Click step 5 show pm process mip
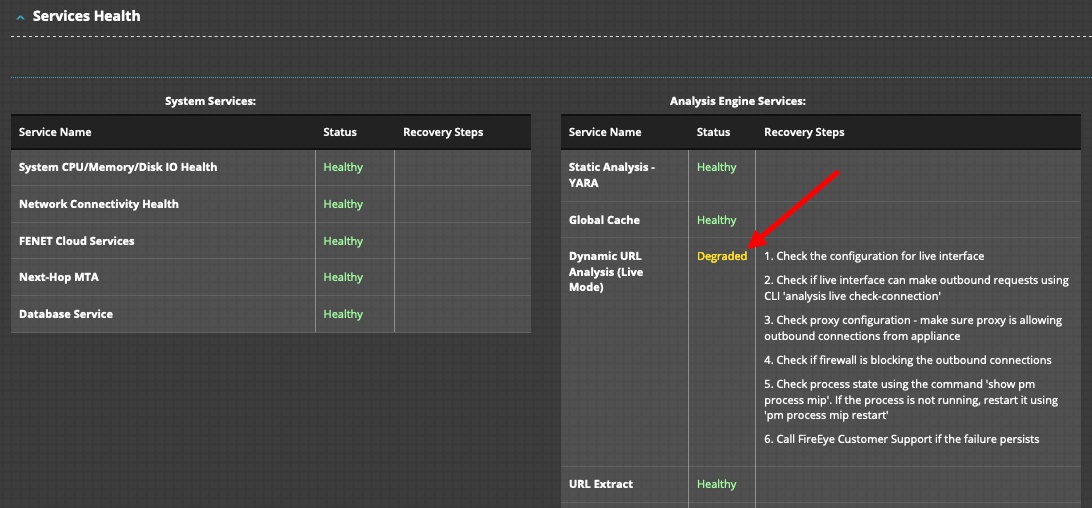Screen dimensions: 1092x508 [x=911, y=400]
